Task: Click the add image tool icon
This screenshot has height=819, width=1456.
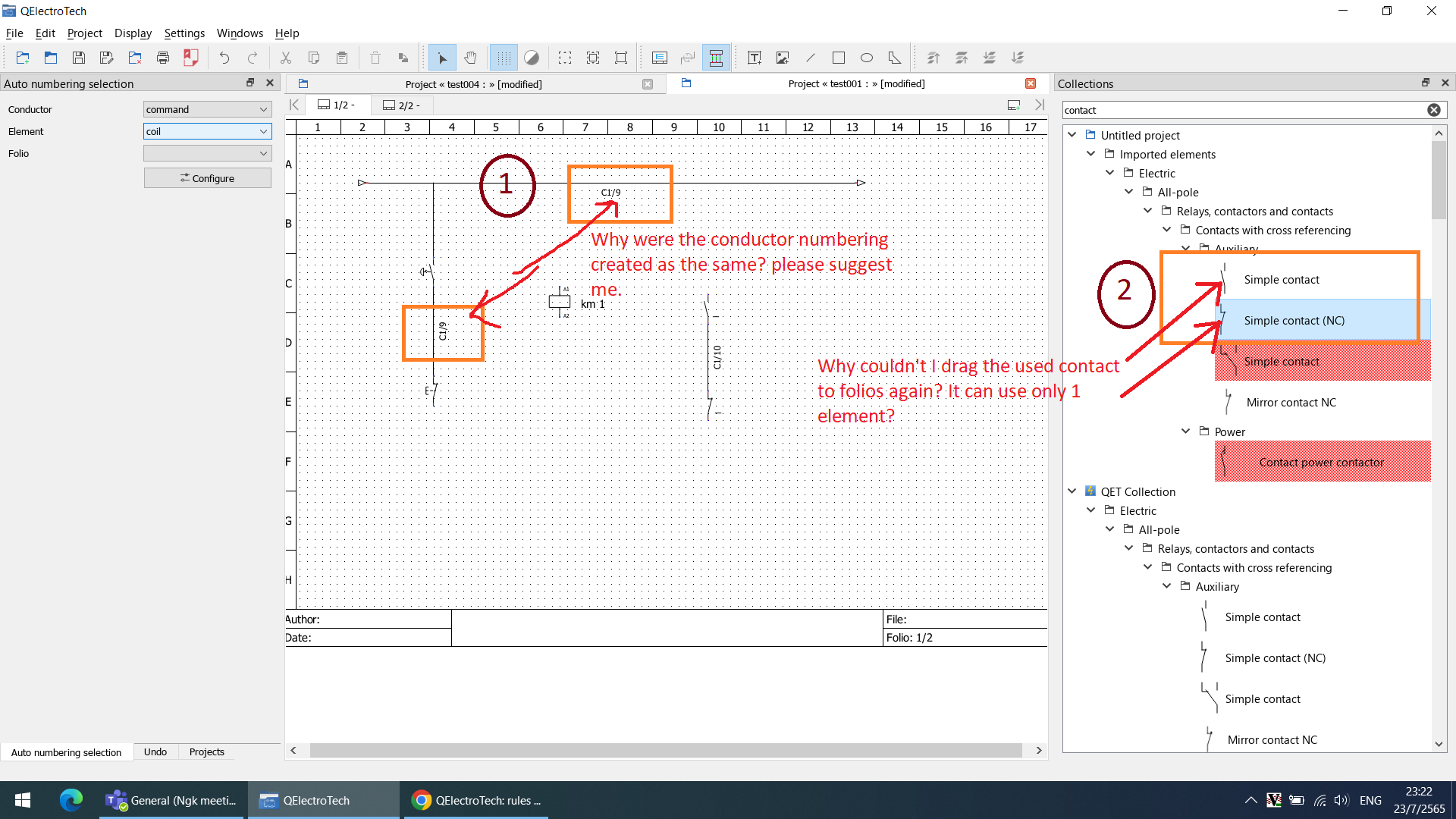Action: coord(782,58)
